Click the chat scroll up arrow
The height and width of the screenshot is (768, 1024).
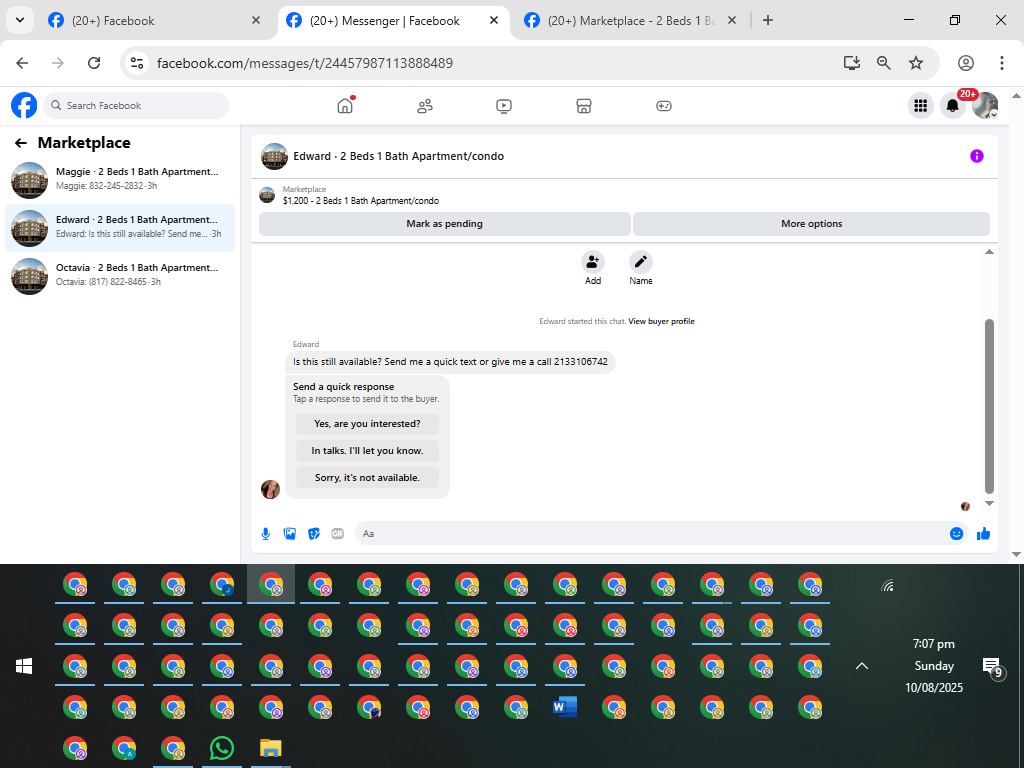[989, 252]
